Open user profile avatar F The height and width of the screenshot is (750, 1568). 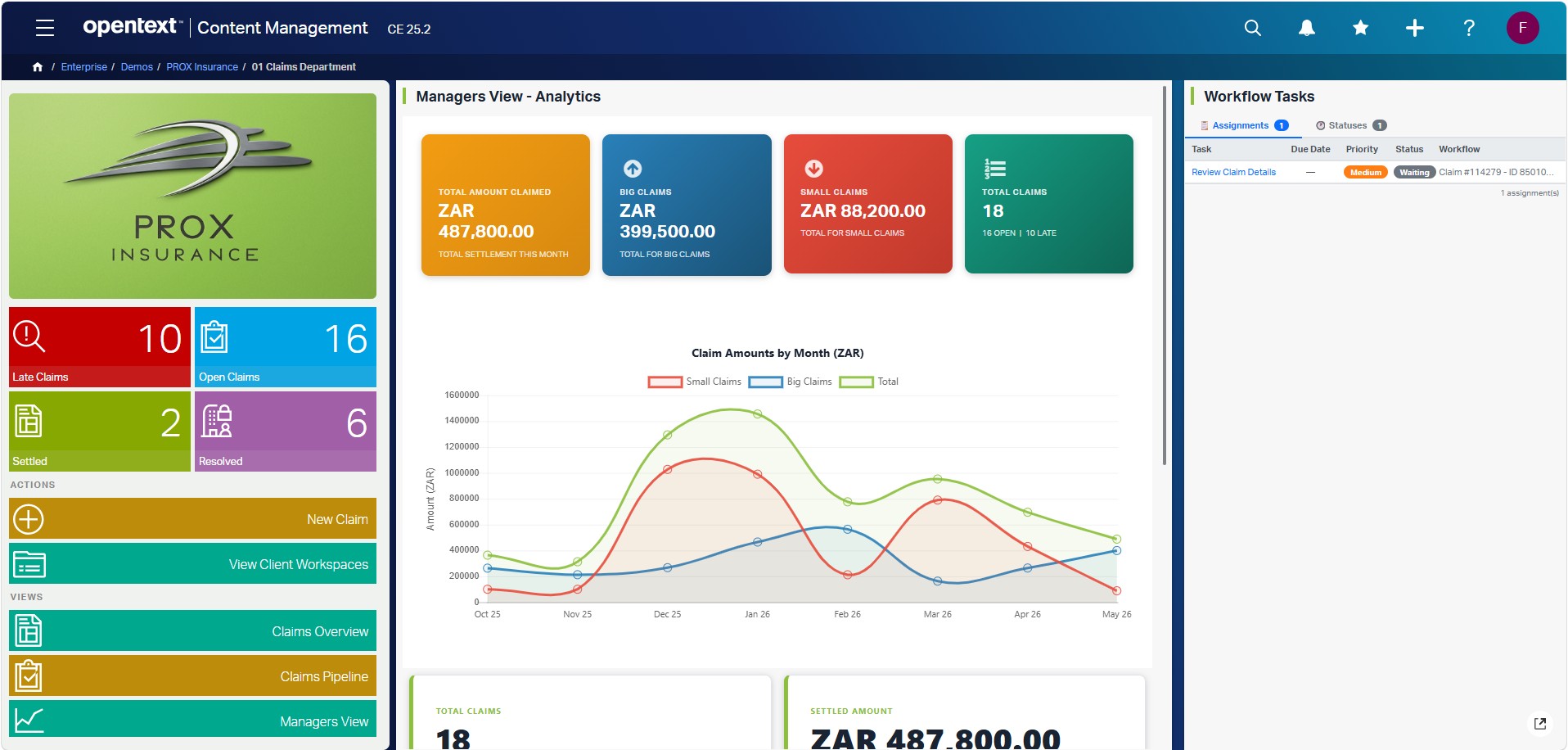click(1522, 28)
